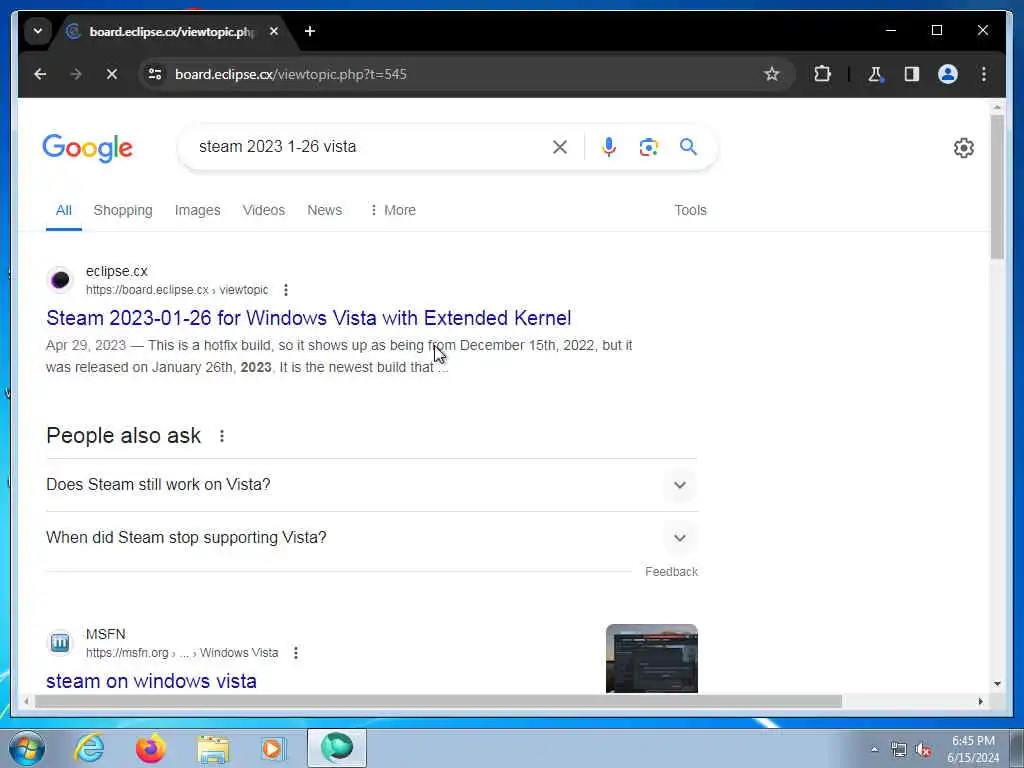The height and width of the screenshot is (768, 1024).
Task: Open Google quick settings gear
Action: click(963, 148)
